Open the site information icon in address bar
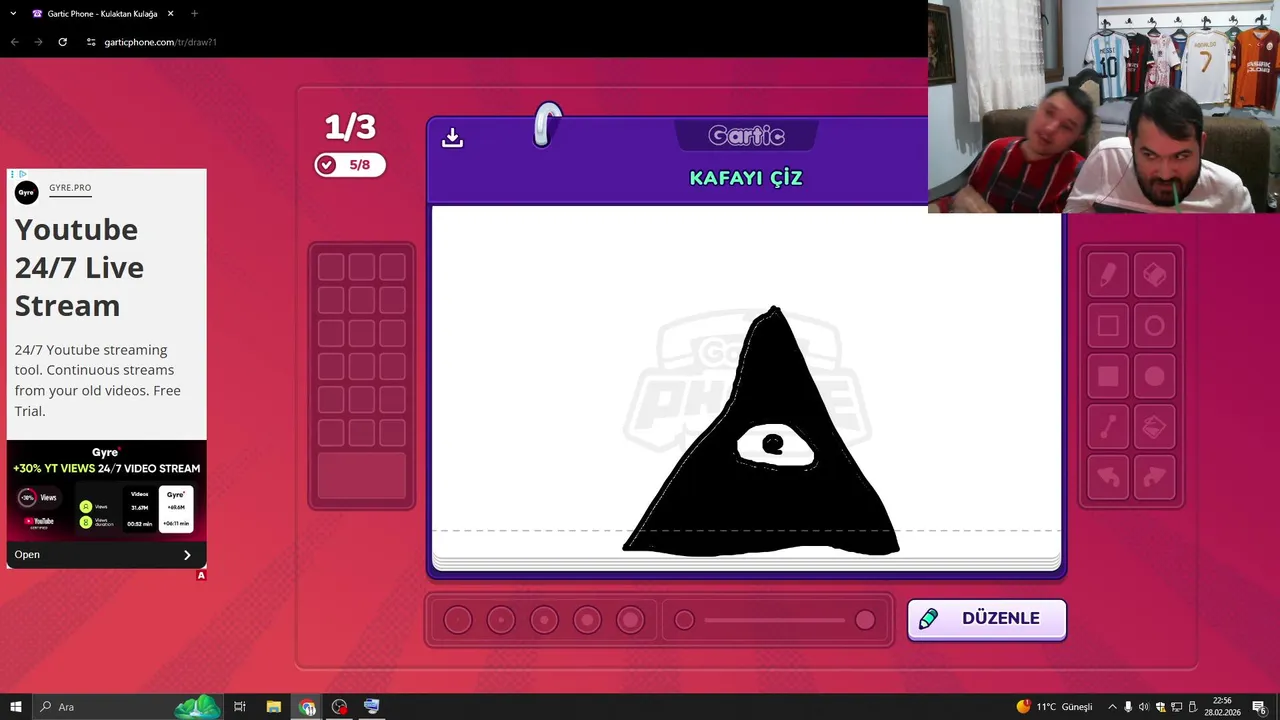The height and width of the screenshot is (720, 1280). tap(91, 42)
